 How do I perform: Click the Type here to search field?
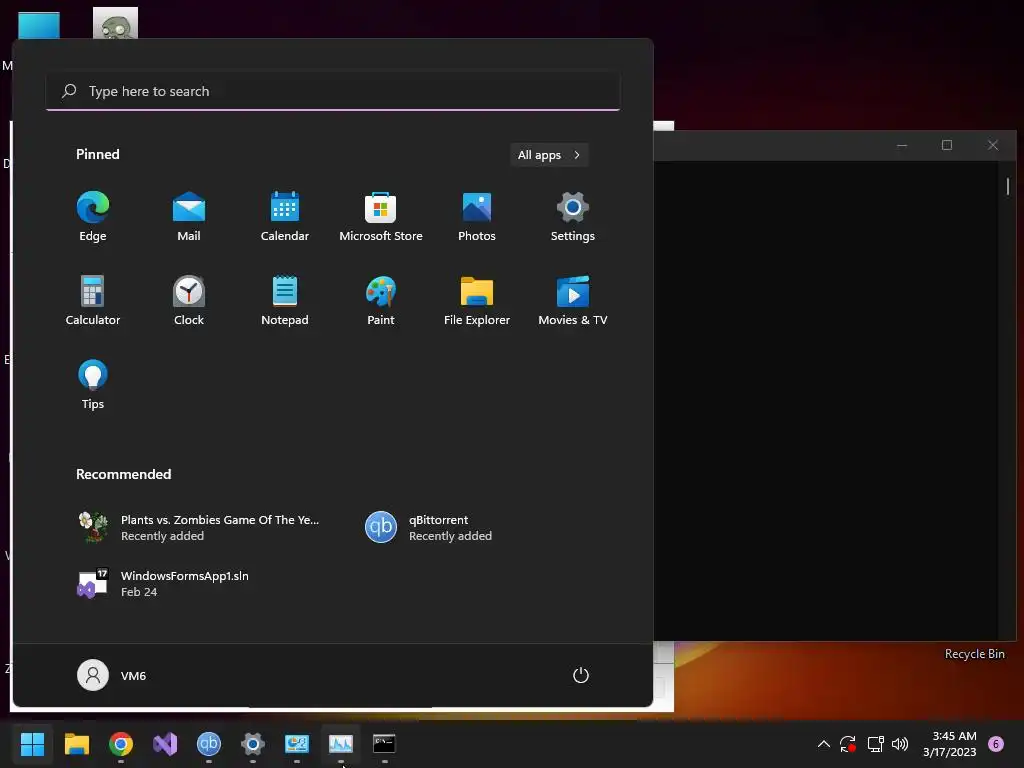pos(333,91)
